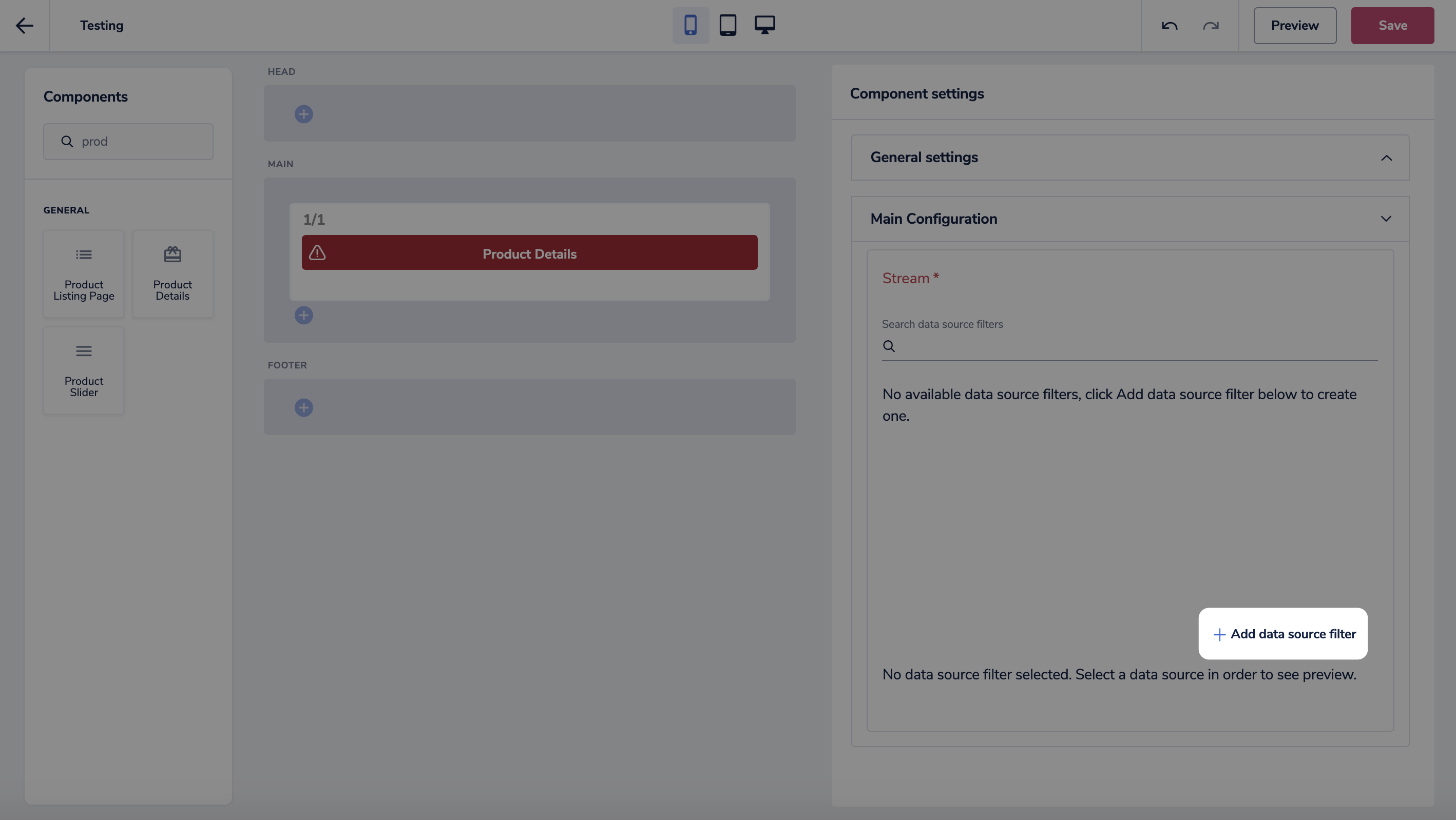The image size is (1456, 820).
Task: Click the Save button
Action: point(1392,26)
